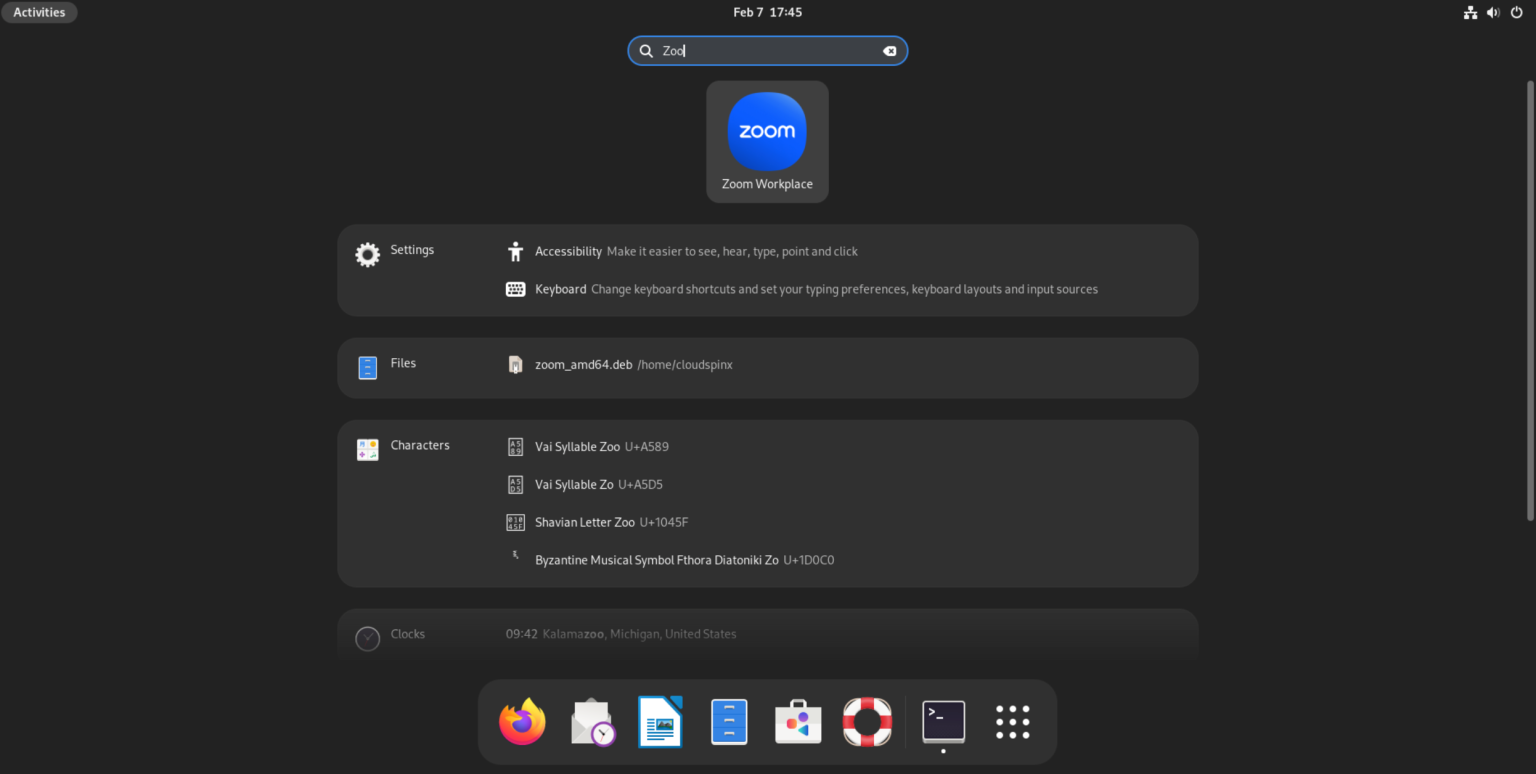
Task: Open the Evolution mail client
Action: coord(592,721)
